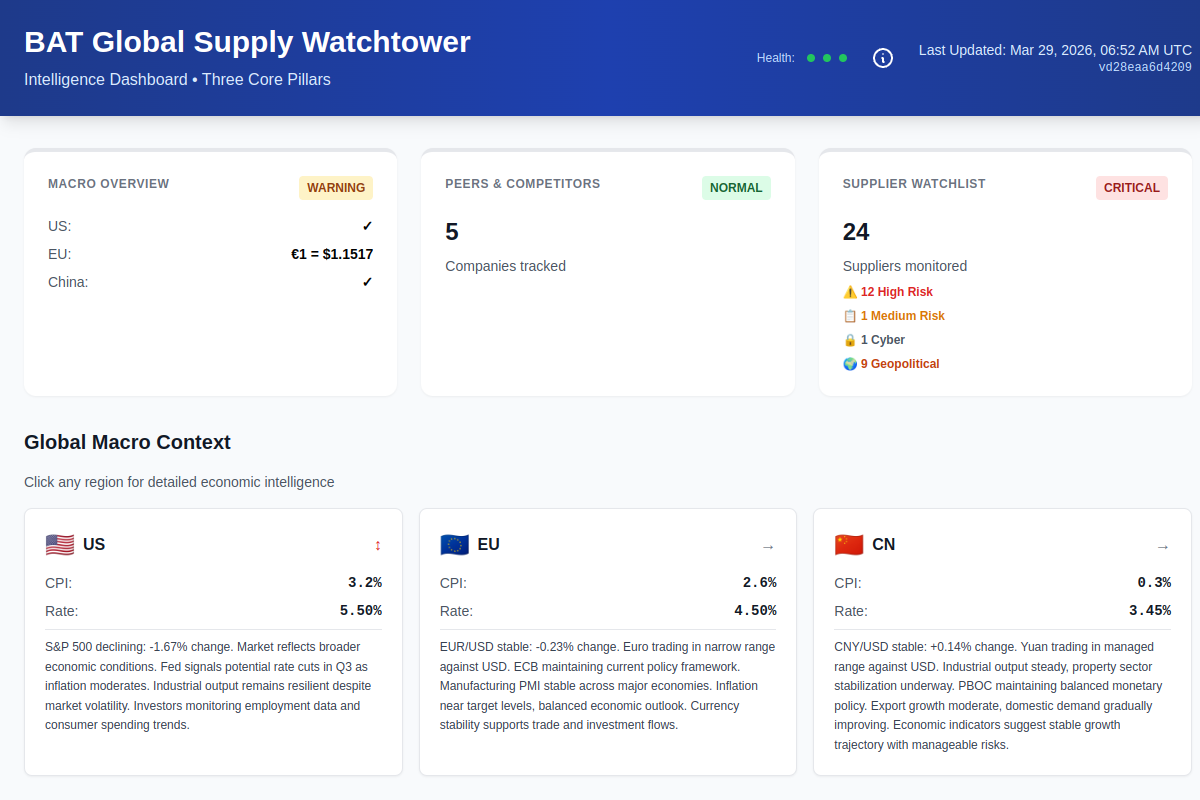The height and width of the screenshot is (800, 1200).
Task: Click the cyber lock icon
Action: (850, 340)
